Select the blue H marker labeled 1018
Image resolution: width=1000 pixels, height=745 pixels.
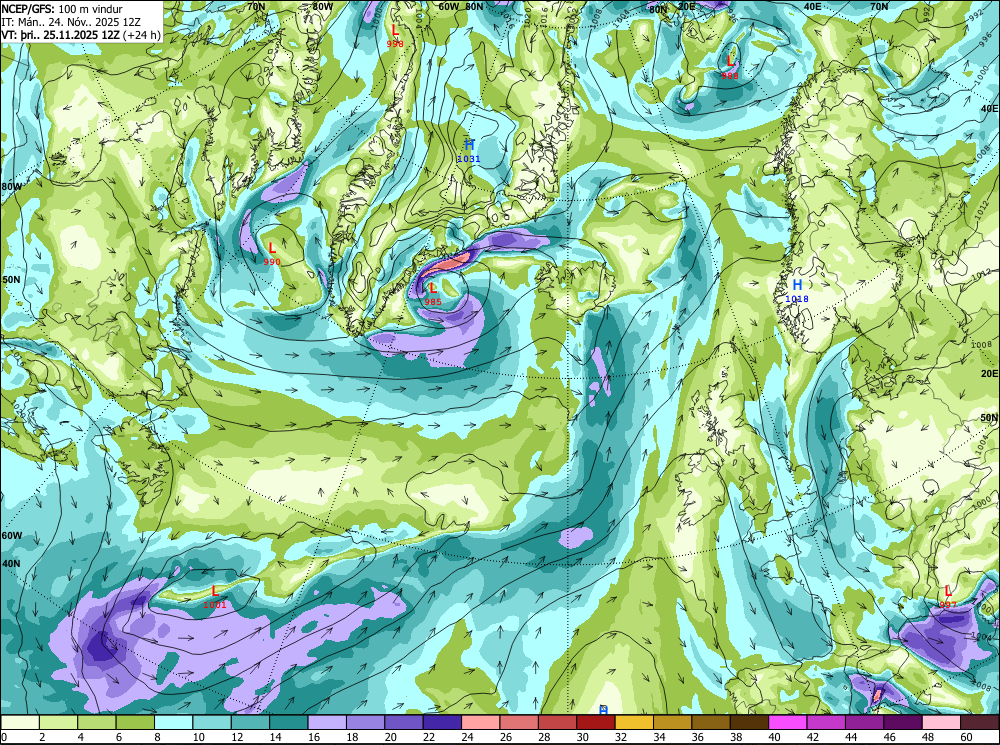tap(797, 284)
